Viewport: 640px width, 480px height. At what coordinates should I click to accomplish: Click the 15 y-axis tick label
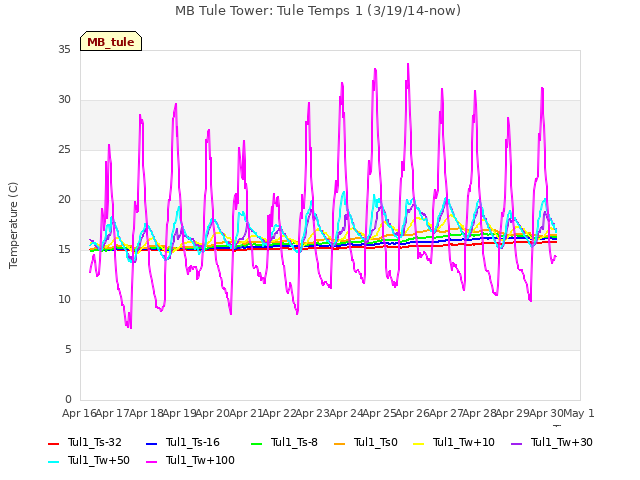pyautogui.click(x=64, y=250)
